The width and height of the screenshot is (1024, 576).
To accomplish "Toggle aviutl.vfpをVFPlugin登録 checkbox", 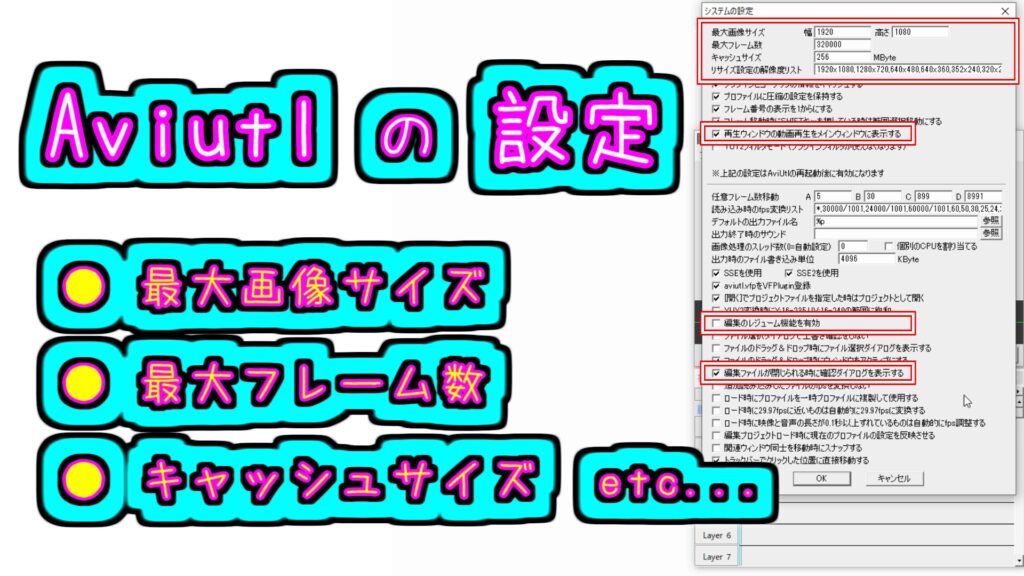I will (715, 284).
